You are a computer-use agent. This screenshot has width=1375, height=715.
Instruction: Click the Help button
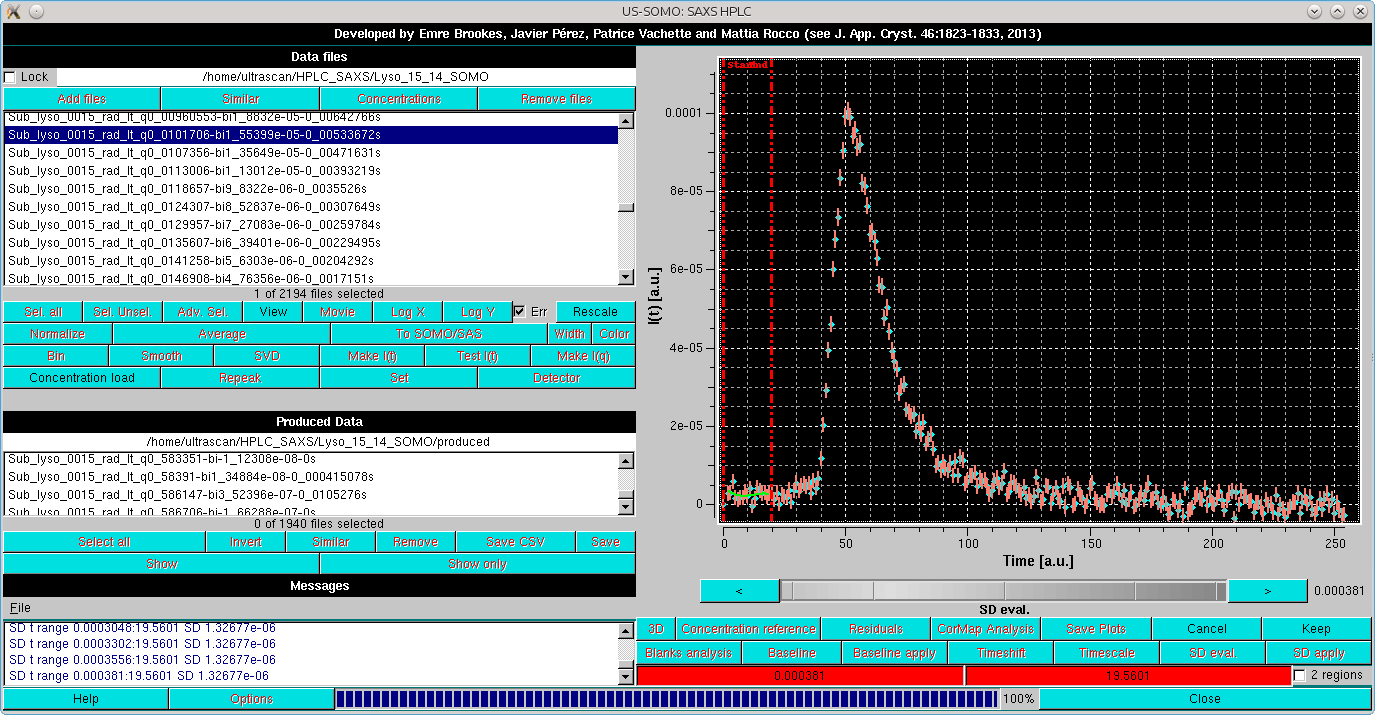pos(86,699)
